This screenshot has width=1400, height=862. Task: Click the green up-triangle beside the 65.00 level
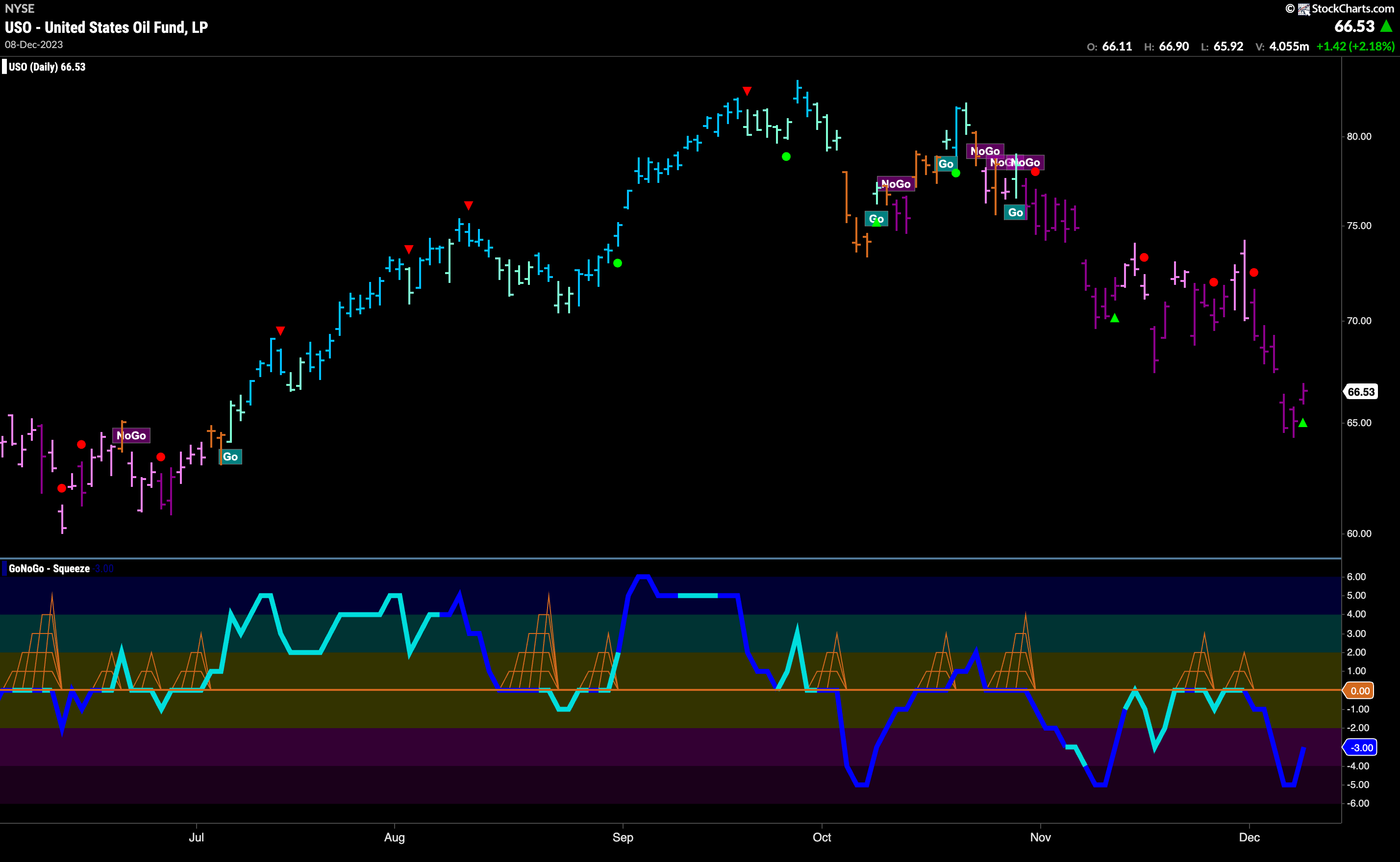1302,423
